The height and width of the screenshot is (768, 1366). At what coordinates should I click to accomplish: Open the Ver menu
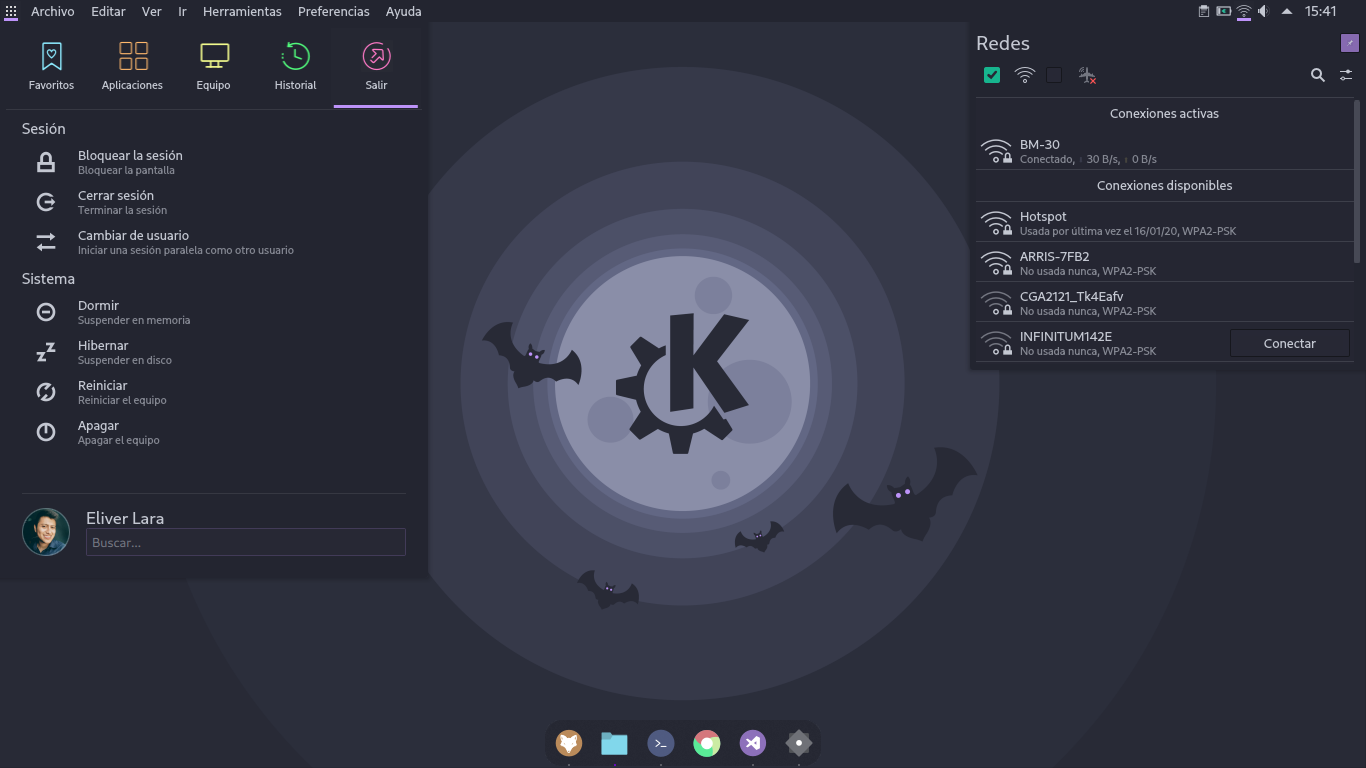point(152,11)
